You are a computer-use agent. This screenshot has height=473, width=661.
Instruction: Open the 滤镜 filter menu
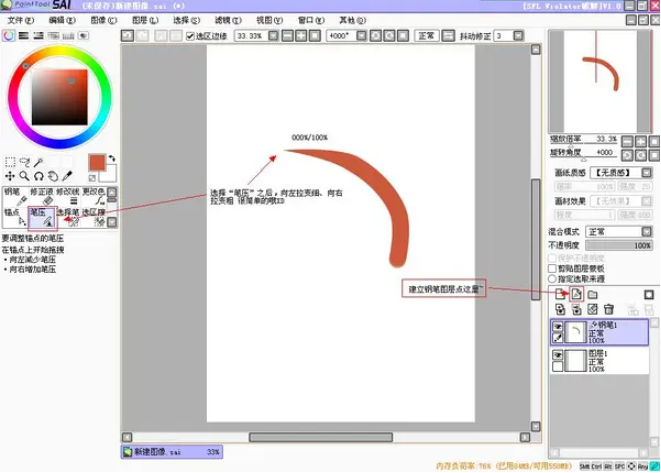pos(228,20)
